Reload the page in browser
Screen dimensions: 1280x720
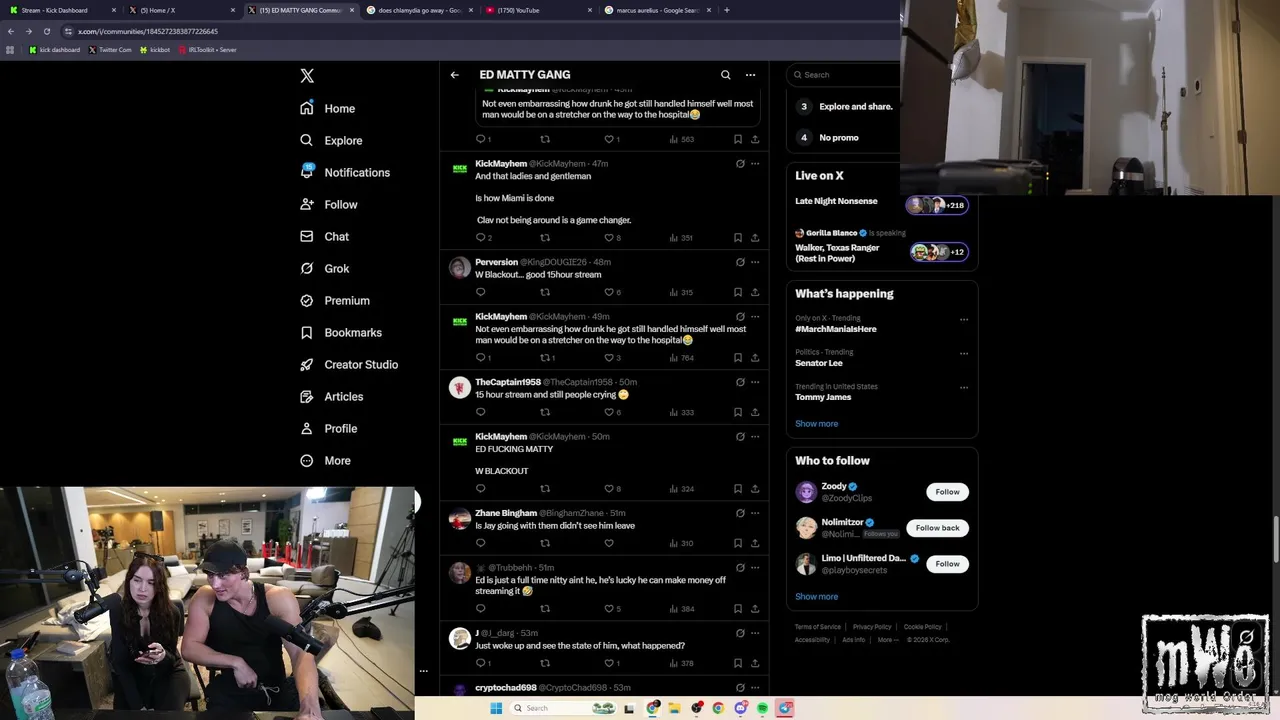46,31
